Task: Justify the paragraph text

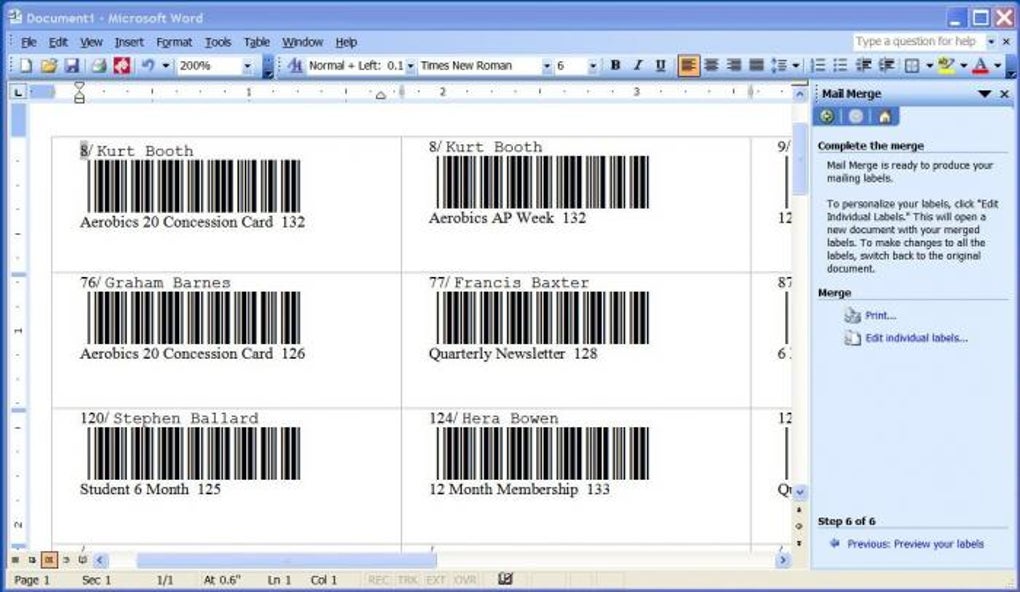Action: pyautogui.click(x=756, y=65)
